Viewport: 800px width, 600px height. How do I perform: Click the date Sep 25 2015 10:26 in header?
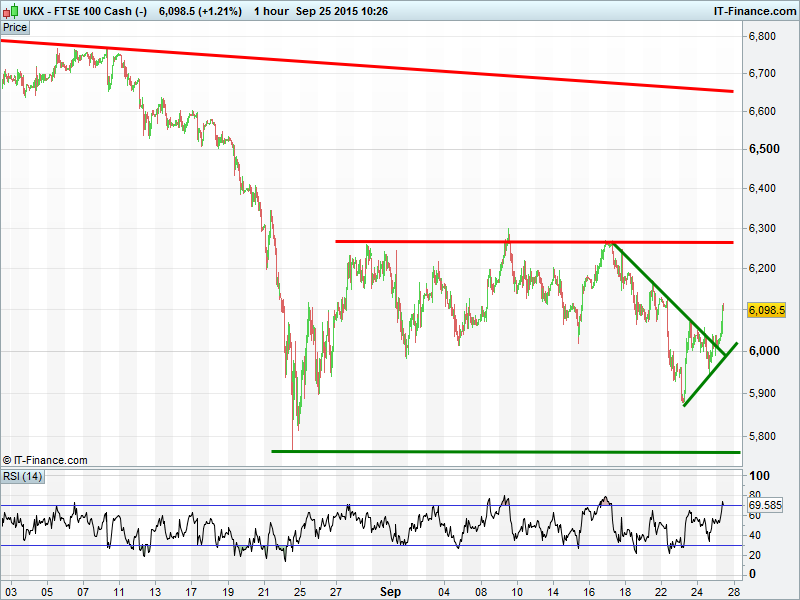[x=342, y=11]
